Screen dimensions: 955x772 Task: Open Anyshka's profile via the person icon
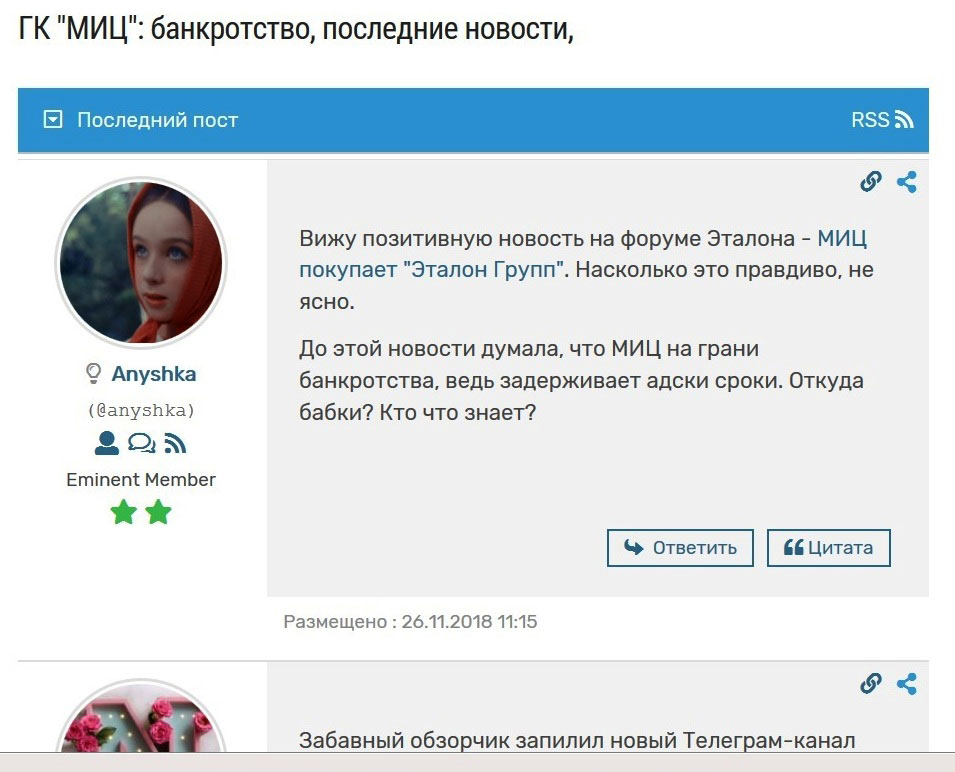coord(107,443)
